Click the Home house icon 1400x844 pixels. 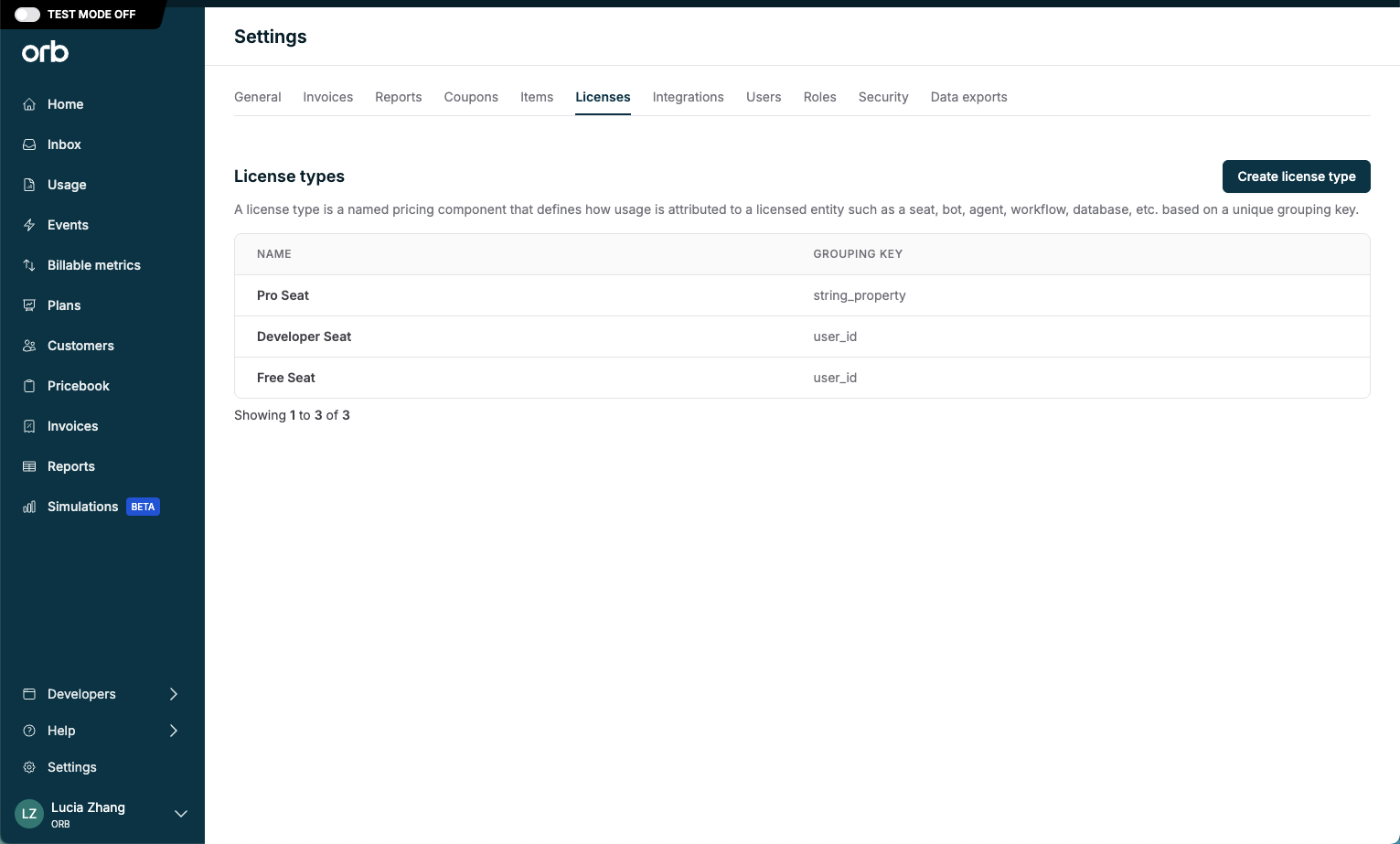coord(29,104)
